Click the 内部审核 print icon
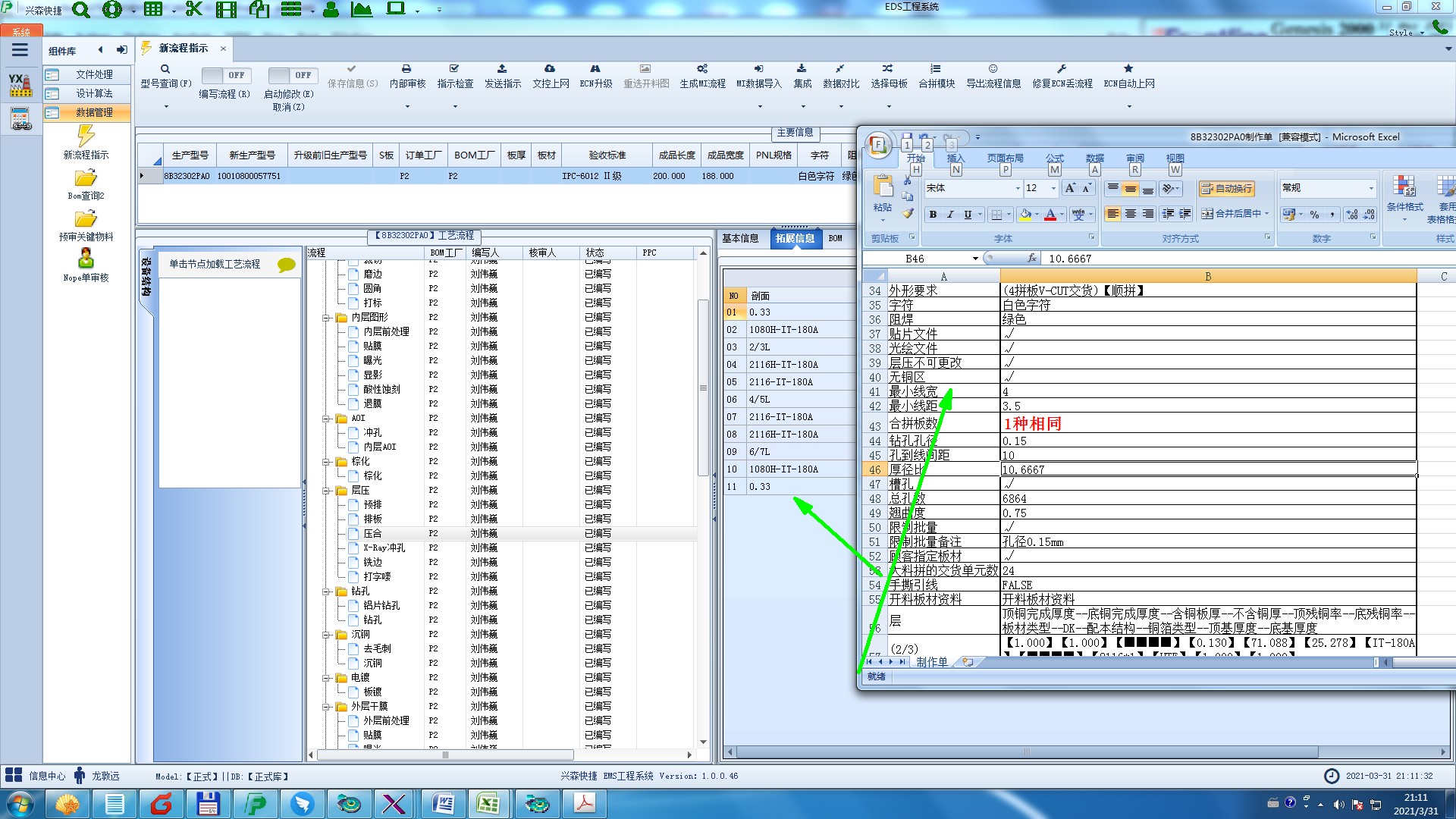 [406, 69]
